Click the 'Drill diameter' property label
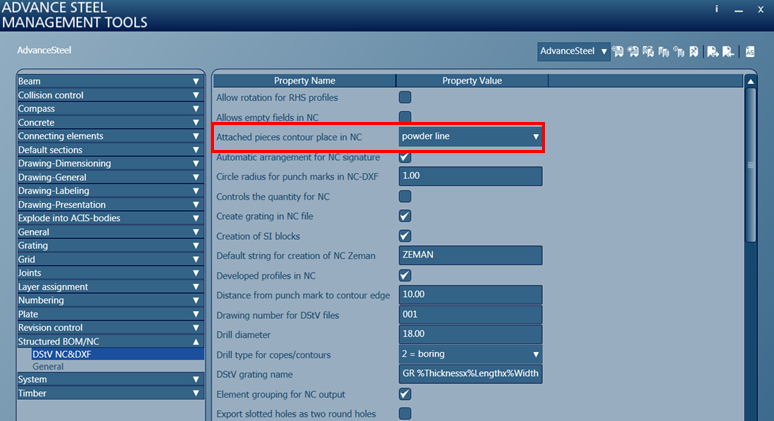This screenshot has width=774, height=421. coord(243,335)
